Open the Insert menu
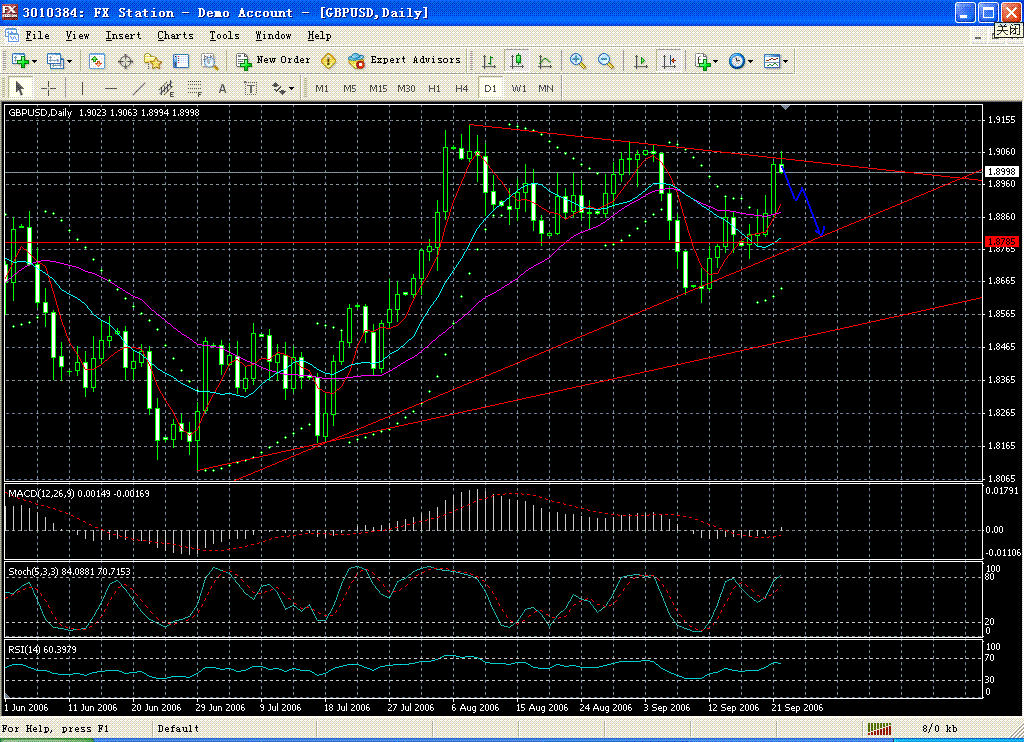Viewport: 1024px width, 742px height. (x=123, y=35)
